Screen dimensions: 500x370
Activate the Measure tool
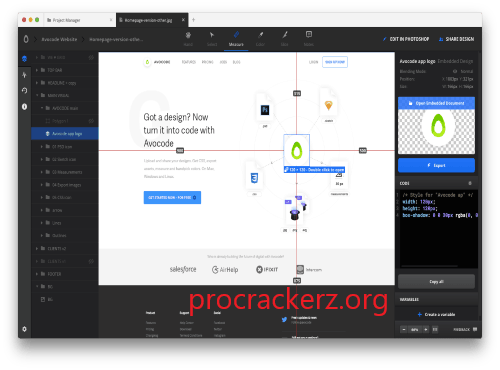click(x=236, y=39)
